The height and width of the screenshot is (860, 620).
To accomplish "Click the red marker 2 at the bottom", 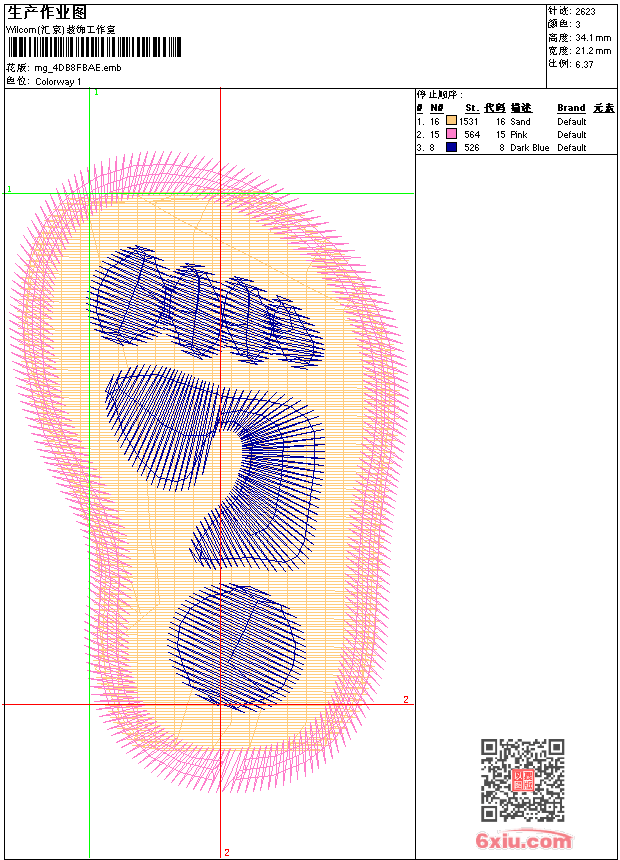I will tap(227, 852).
